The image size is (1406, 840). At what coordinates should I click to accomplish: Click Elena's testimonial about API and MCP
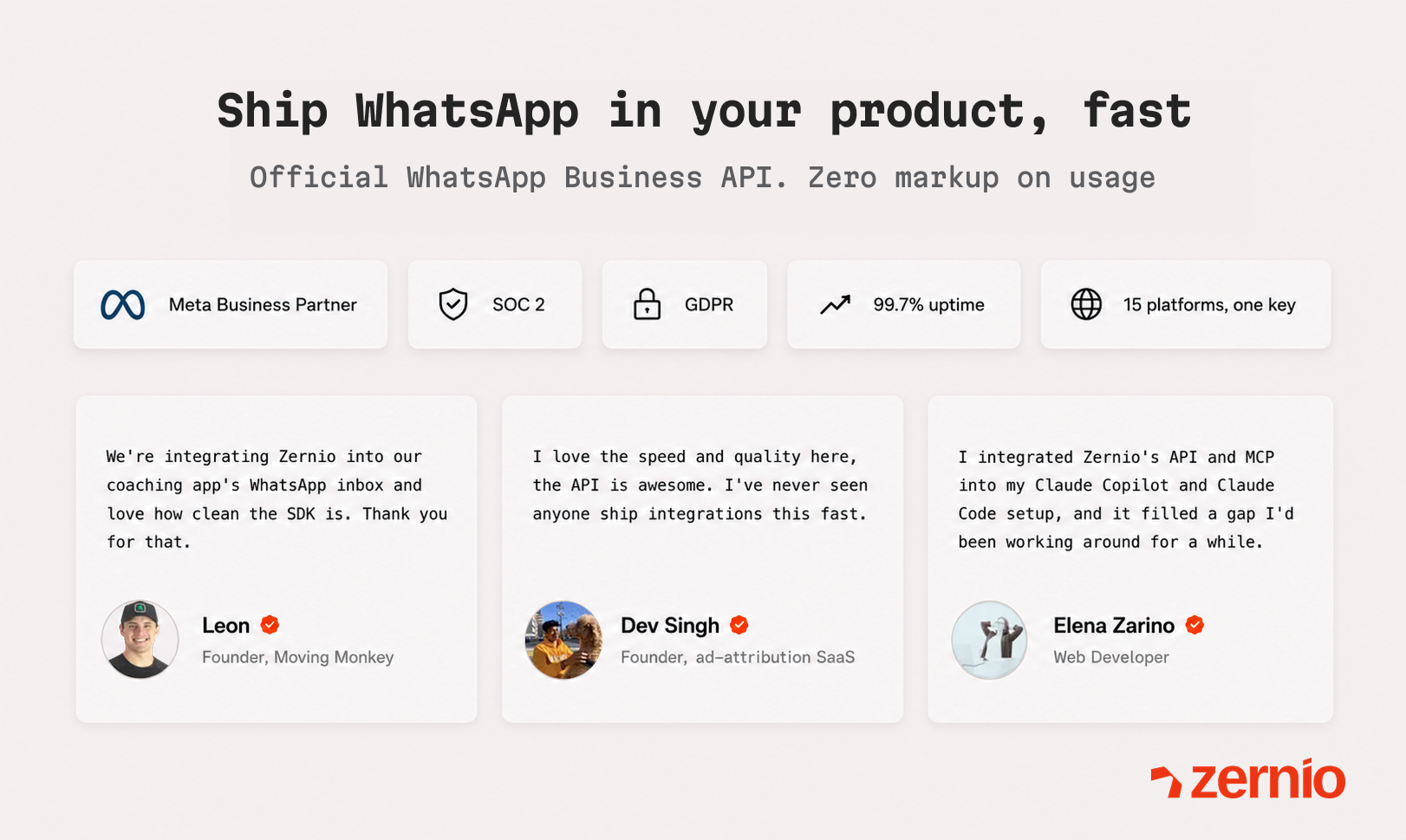click(1126, 499)
